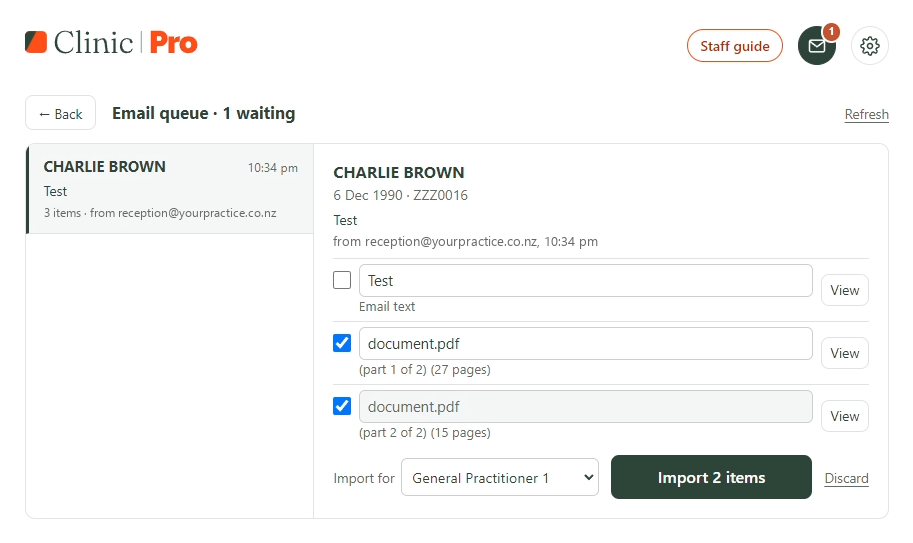View document.pdf part 2 of 2
Viewport: 913px width, 543px height.
click(x=845, y=416)
